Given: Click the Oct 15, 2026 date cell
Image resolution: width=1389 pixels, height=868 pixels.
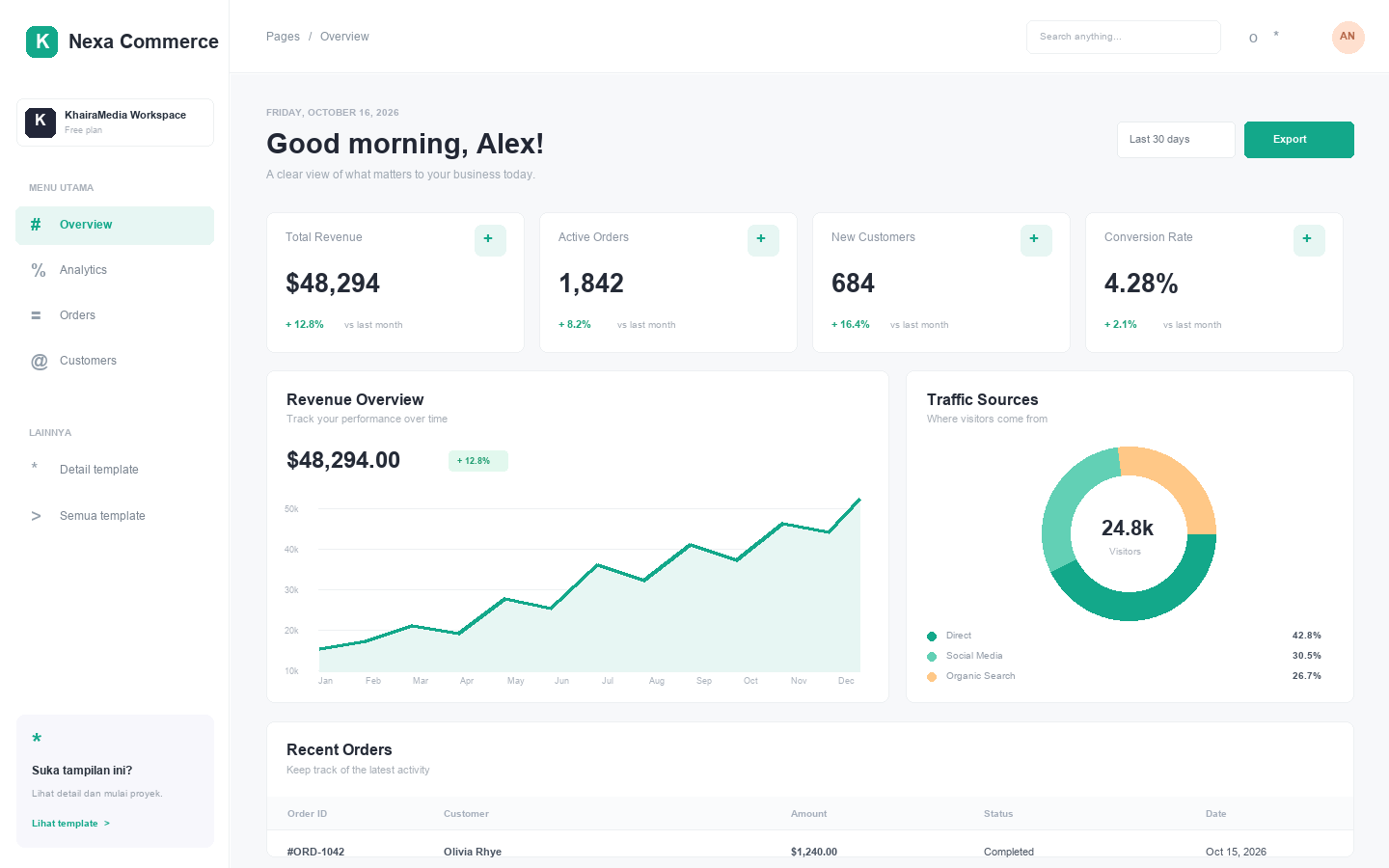Looking at the screenshot, I should tap(1236, 852).
